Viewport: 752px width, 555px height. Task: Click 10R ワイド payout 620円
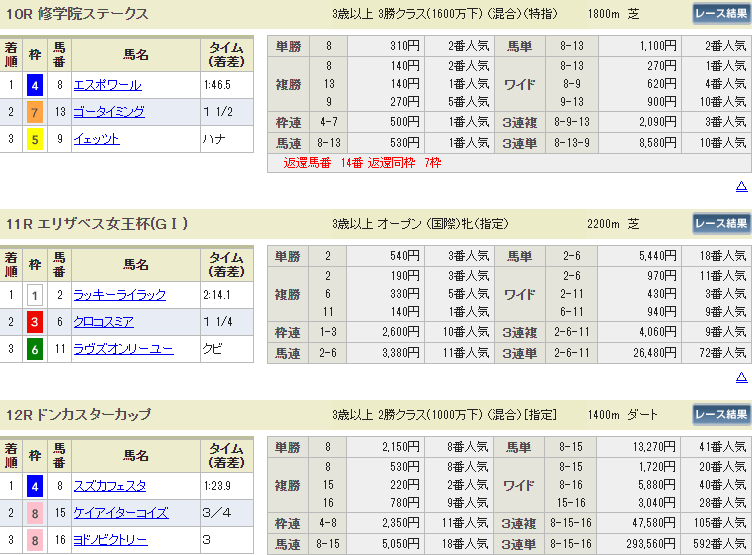pos(662,84)
